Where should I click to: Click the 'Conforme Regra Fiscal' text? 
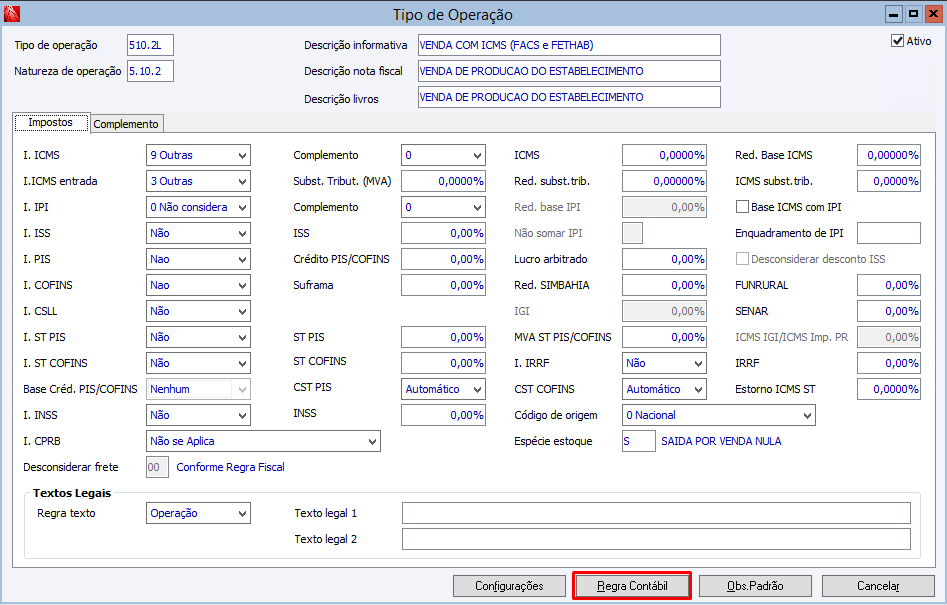tap(230, 467)
